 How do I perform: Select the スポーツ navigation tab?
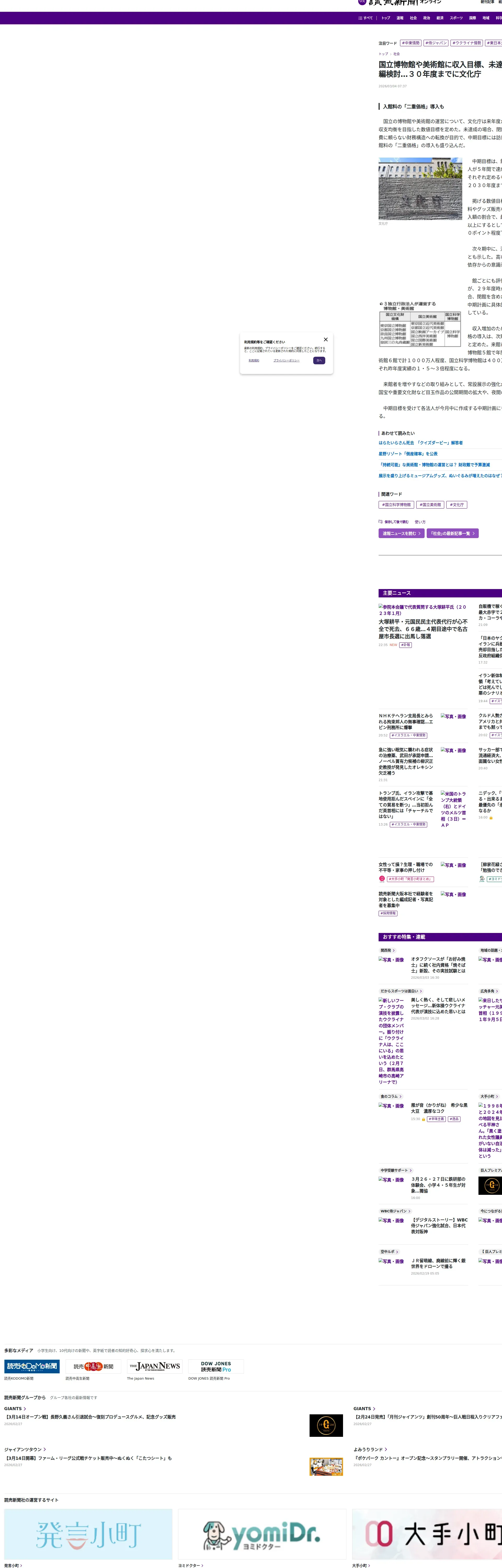(456, 18)
